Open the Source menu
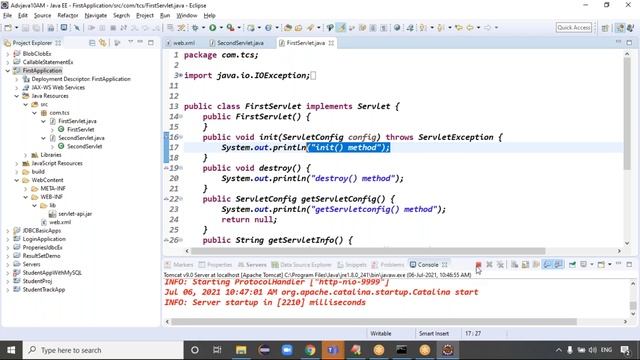The image size is (640, 360). coord(42,16)
